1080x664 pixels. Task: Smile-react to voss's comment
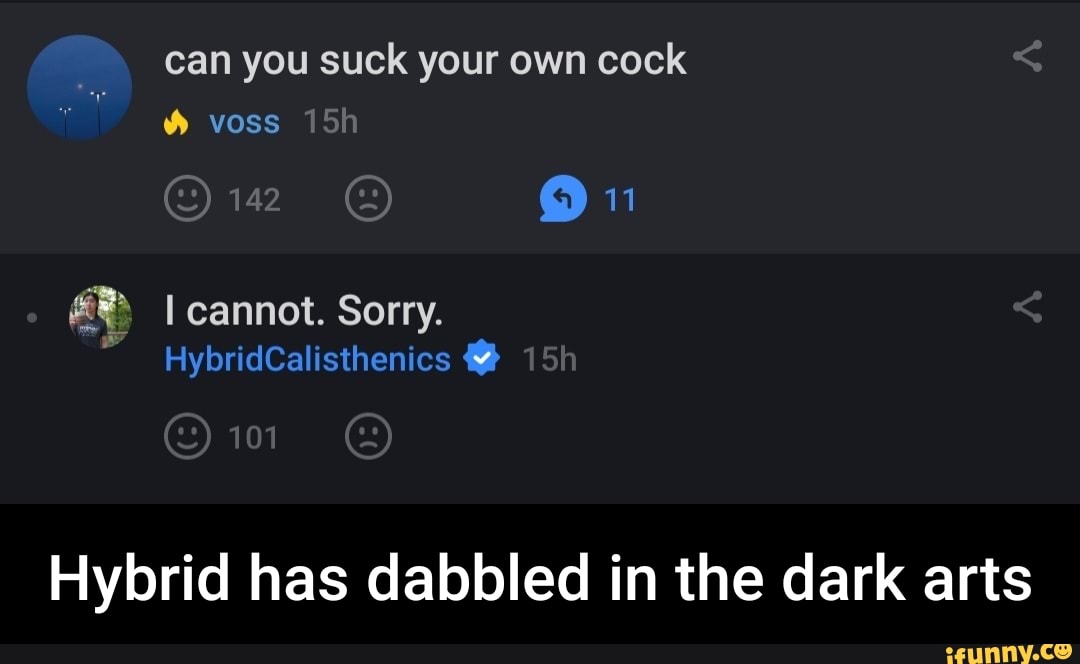click(x=187, y=198)
